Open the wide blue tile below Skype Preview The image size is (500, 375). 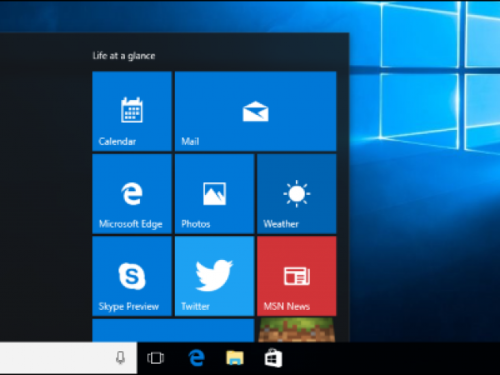coord(173,330)
